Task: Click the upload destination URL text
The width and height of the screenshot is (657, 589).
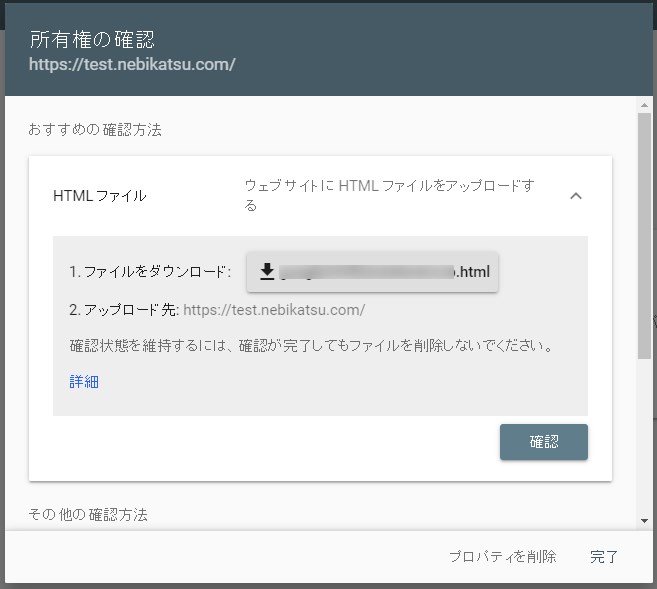Action: coord(274,310)
